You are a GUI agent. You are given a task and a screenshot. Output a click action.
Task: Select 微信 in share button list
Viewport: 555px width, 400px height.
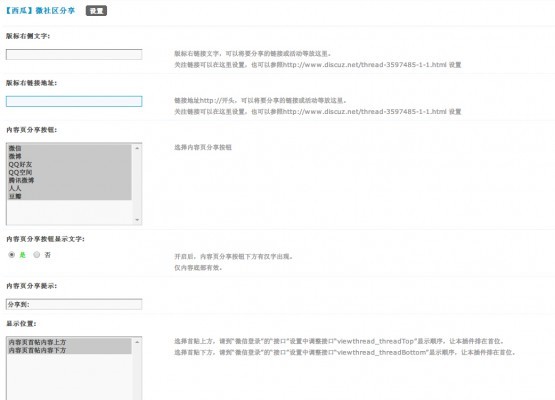pyautogui.click(x=70, y=148)
